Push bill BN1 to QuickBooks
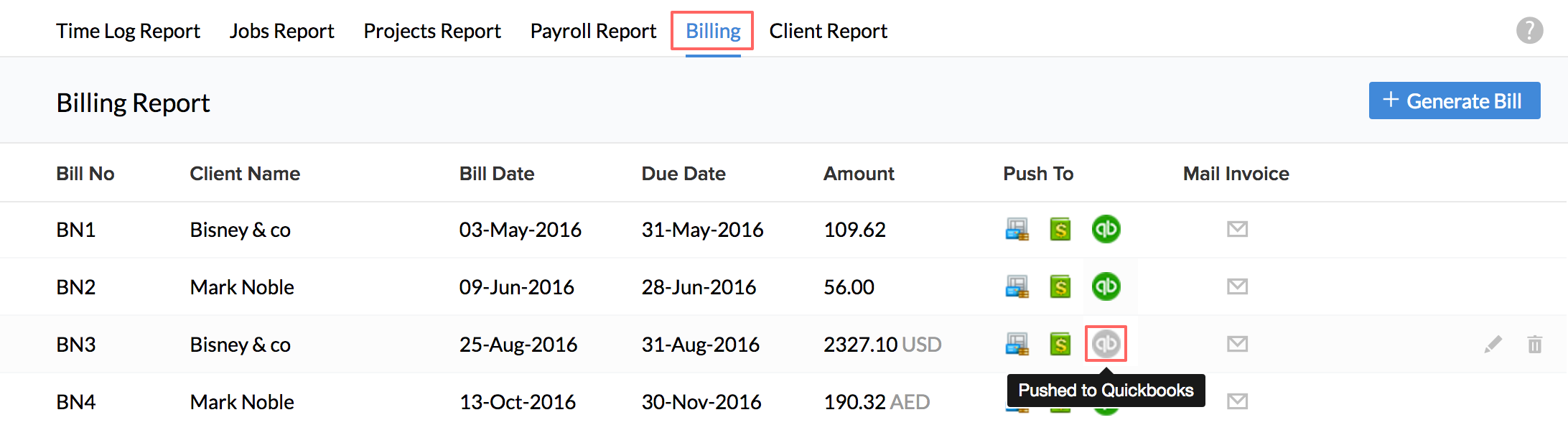Viewport: 1568px width, 425px height. (x=1106, y=230)
